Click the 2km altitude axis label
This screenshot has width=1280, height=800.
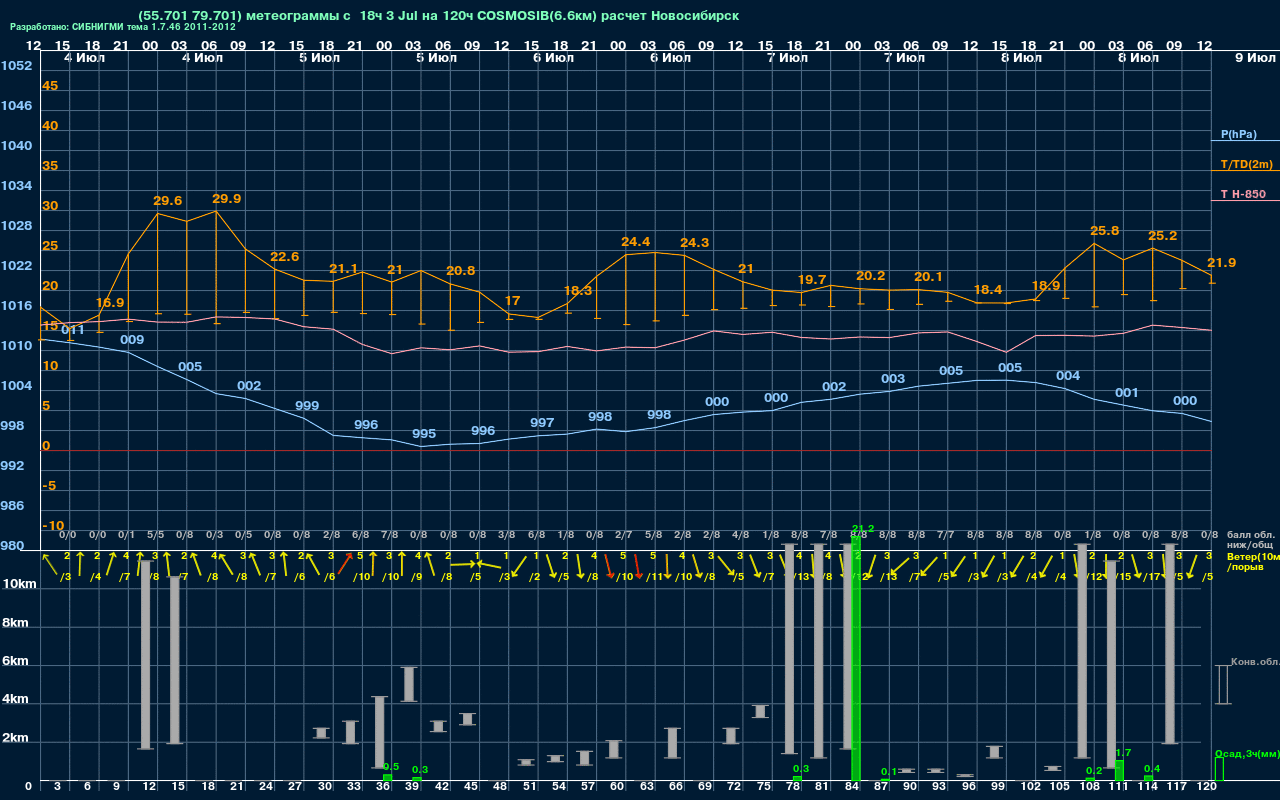[17, 740]
